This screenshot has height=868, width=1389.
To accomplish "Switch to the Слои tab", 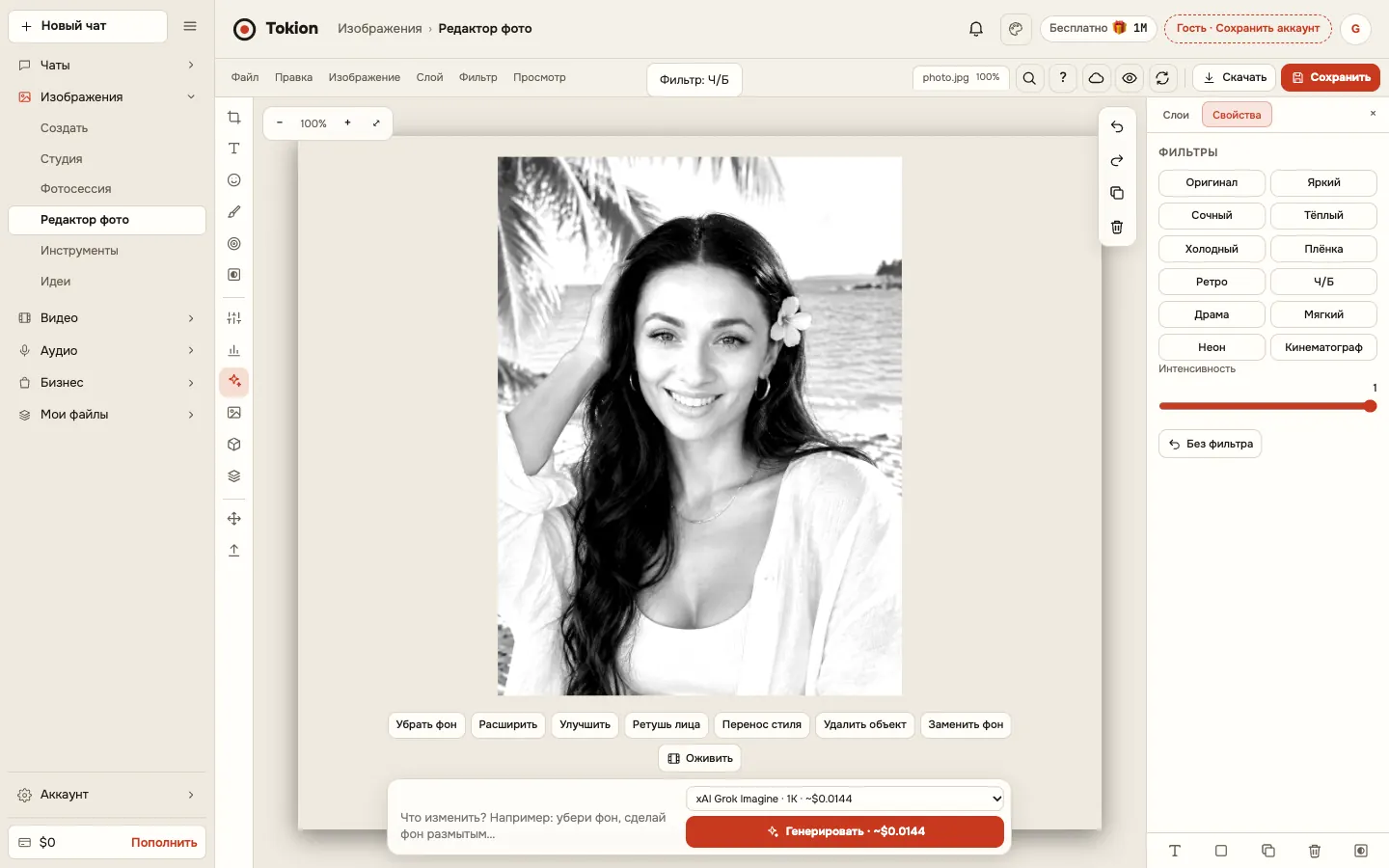I will pyautogui.click(x=1176, y=115).
